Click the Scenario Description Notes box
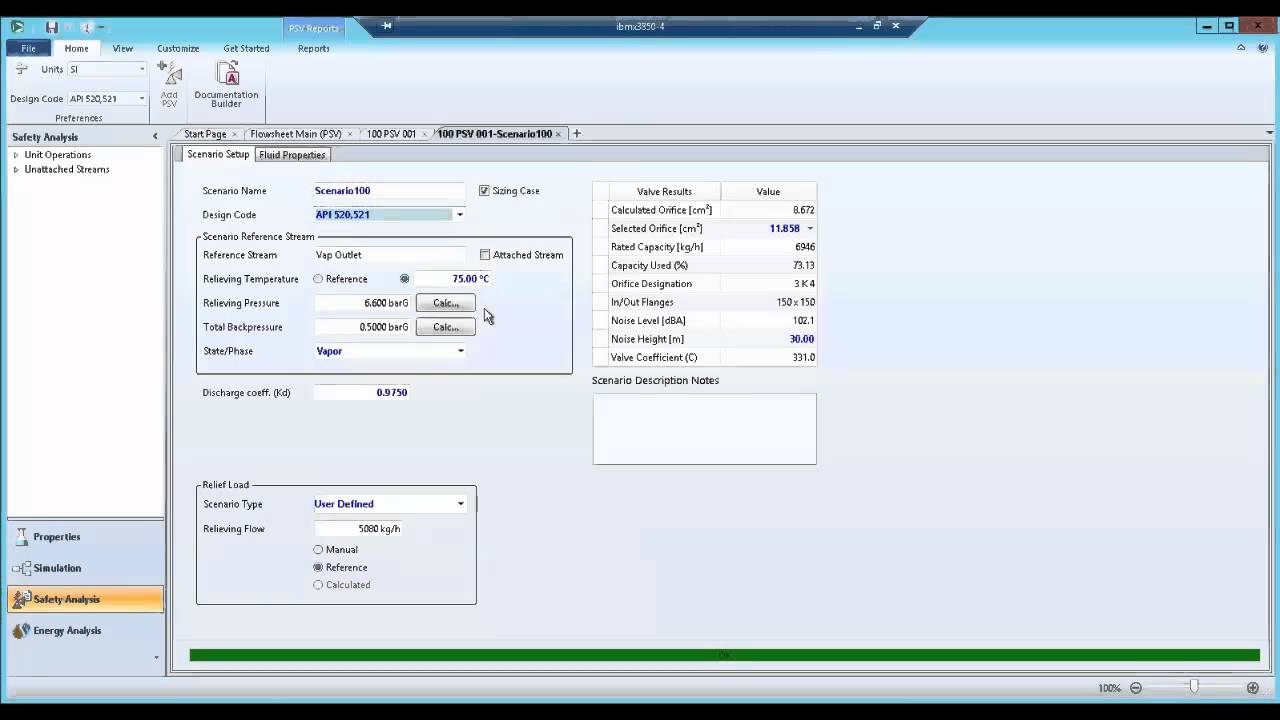 pyautogui.click(x=704, y=429)
